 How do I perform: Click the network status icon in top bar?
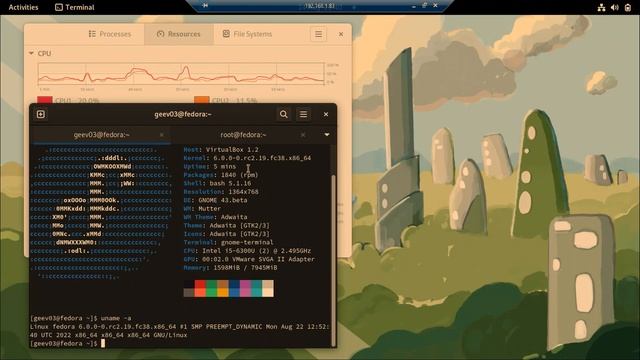pos(601,7)
